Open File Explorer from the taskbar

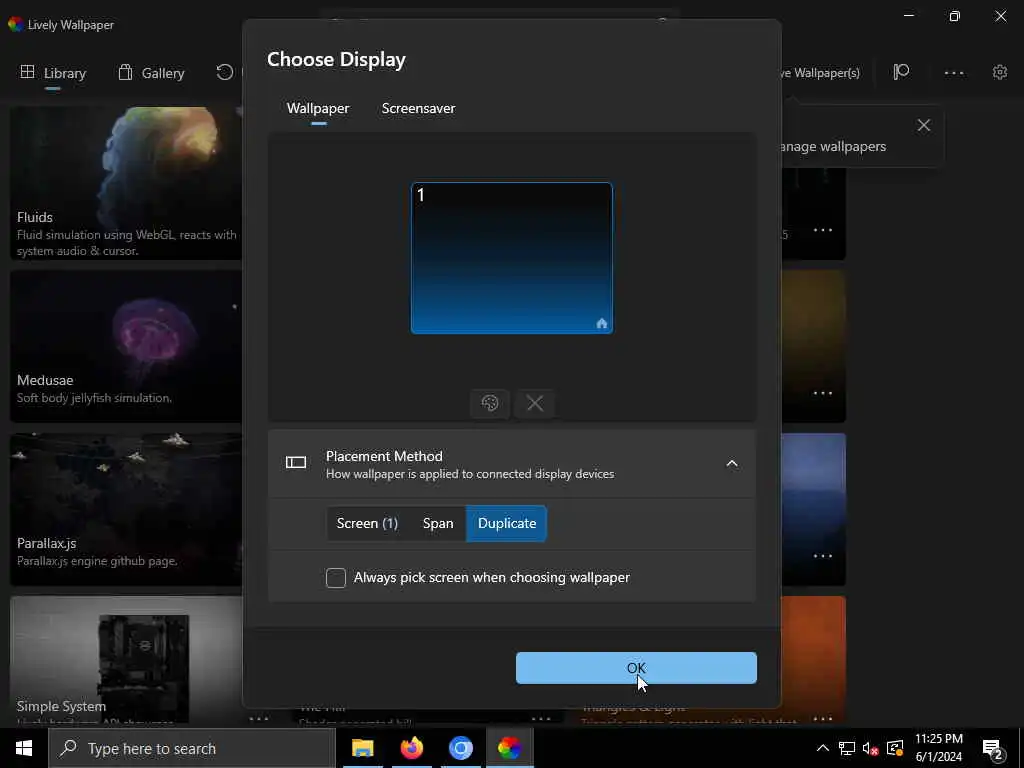[x=362, y=748]
